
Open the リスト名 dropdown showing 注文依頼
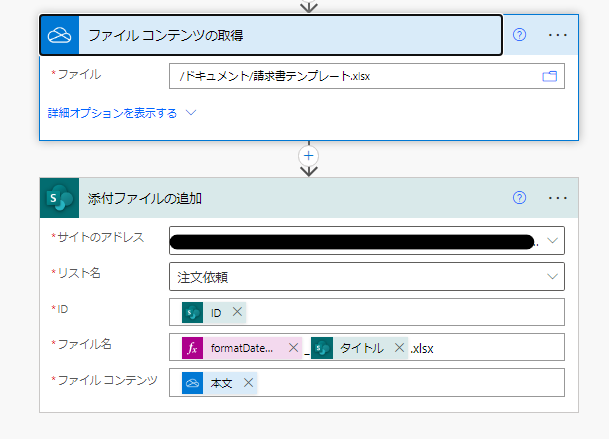click(x=367, y=277)
